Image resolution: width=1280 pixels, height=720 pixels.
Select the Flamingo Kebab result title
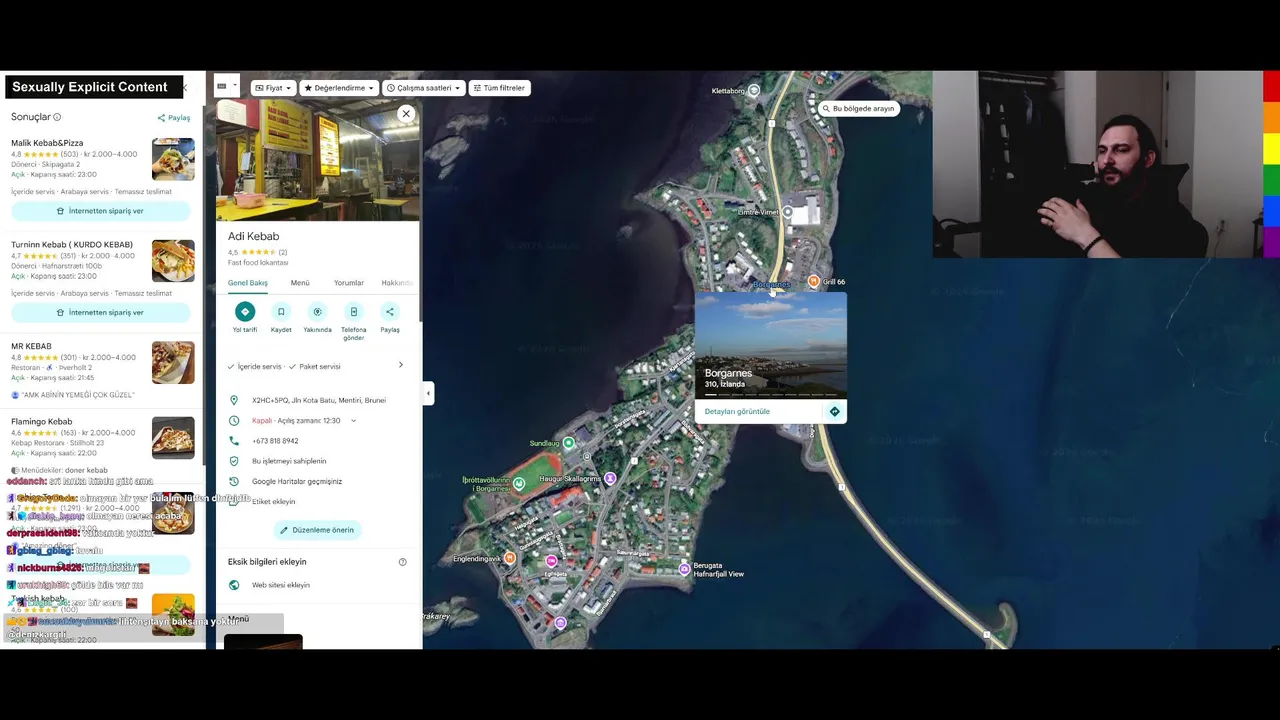coord(42,422)
